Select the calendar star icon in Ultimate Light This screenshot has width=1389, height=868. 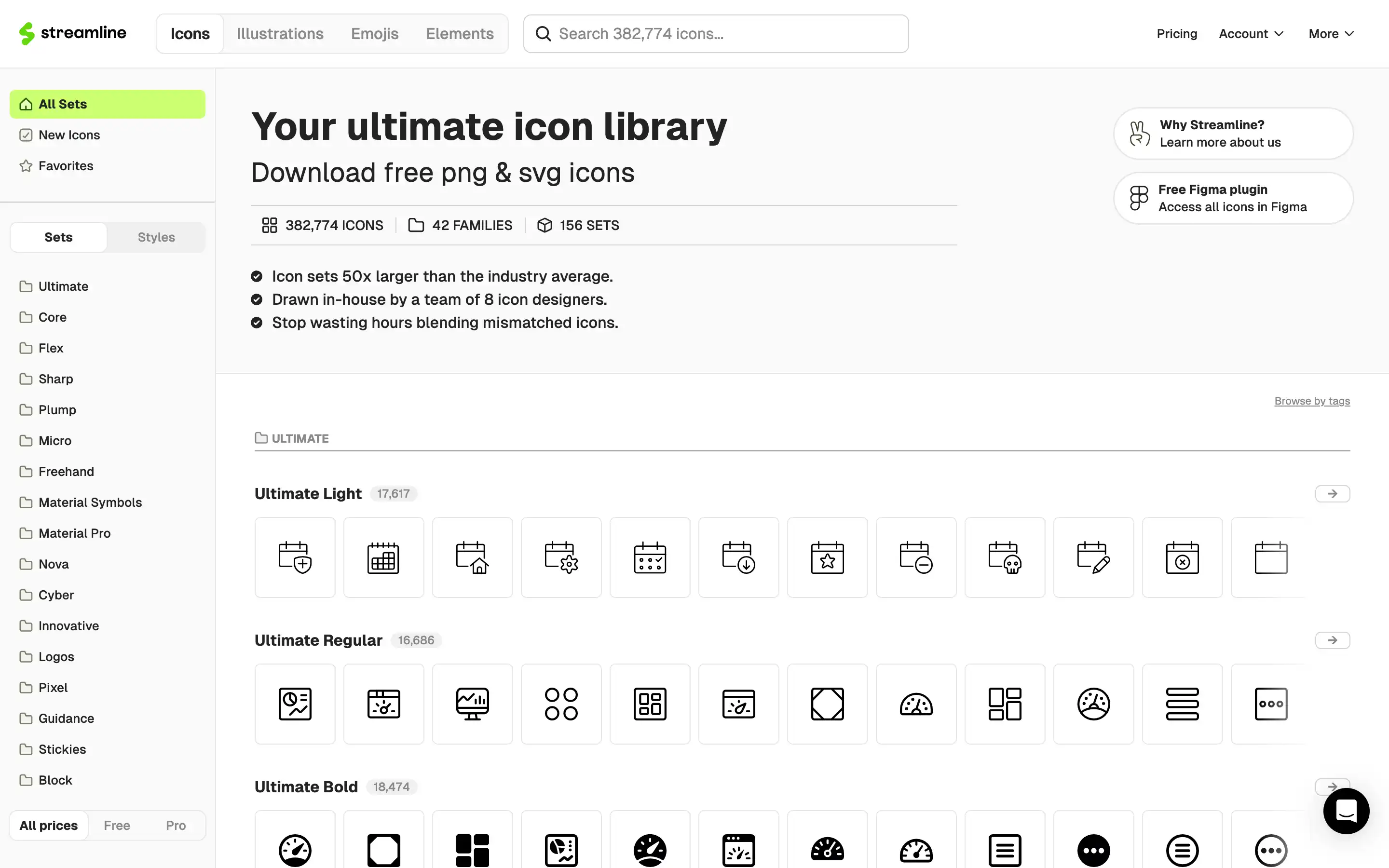827,557
